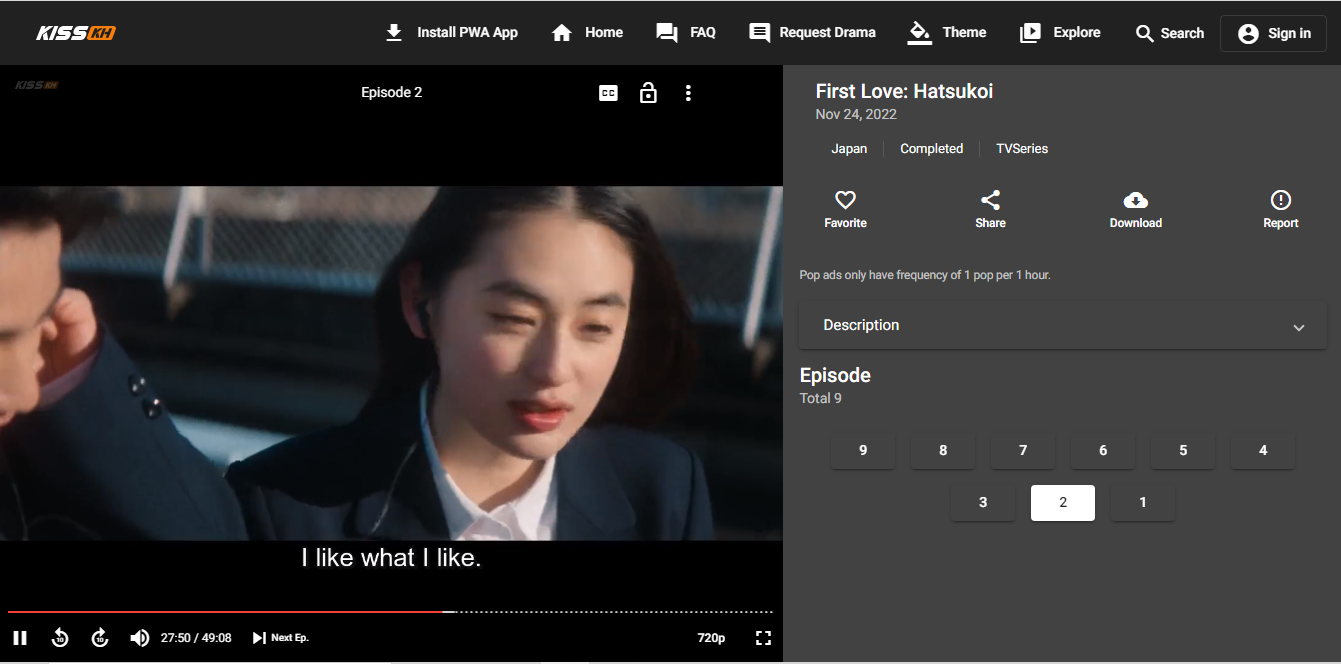
Task: Open Search
Action: pos(1169,33)
